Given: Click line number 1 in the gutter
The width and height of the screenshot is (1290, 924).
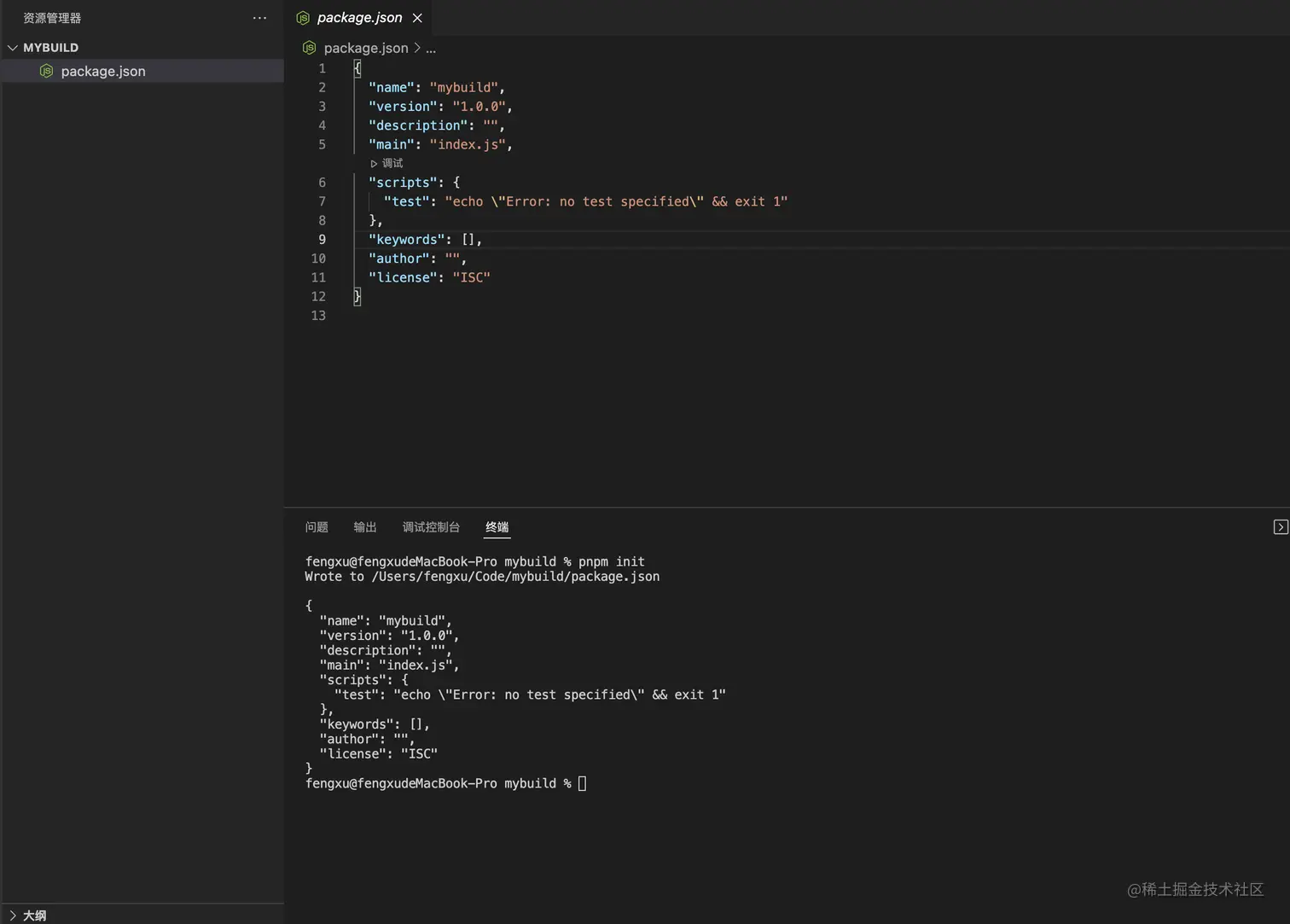Looking at the screenshot, I should (322, 68).
